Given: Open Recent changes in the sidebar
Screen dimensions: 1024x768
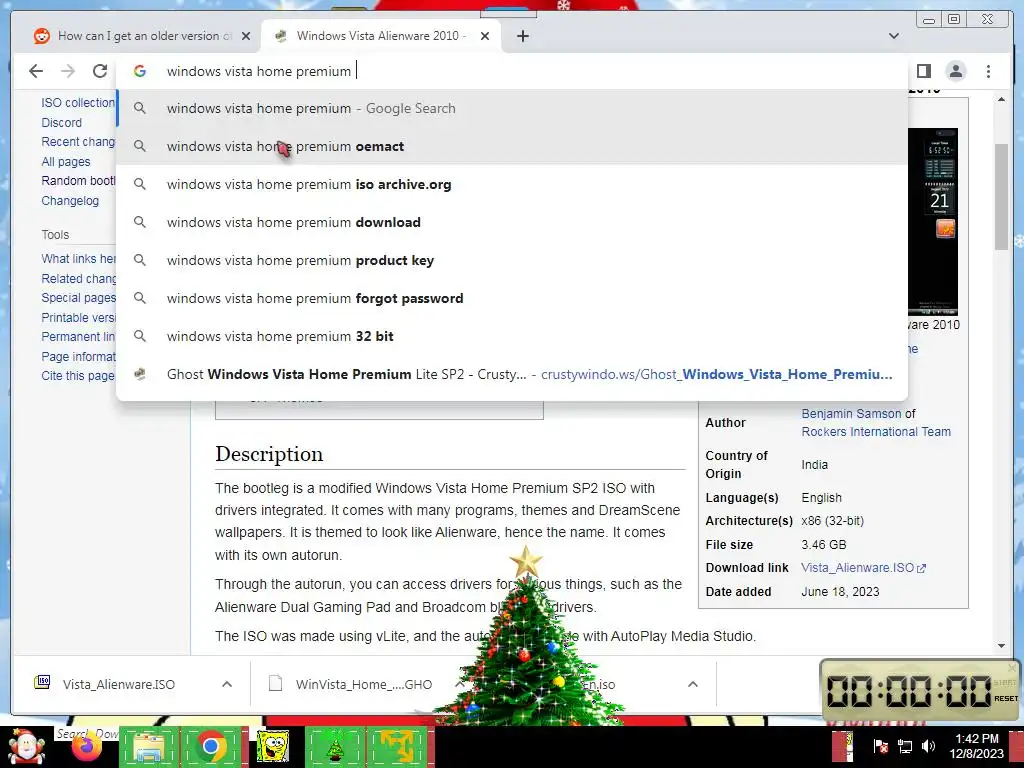Looking at the screenshot, I should point(78,142).
